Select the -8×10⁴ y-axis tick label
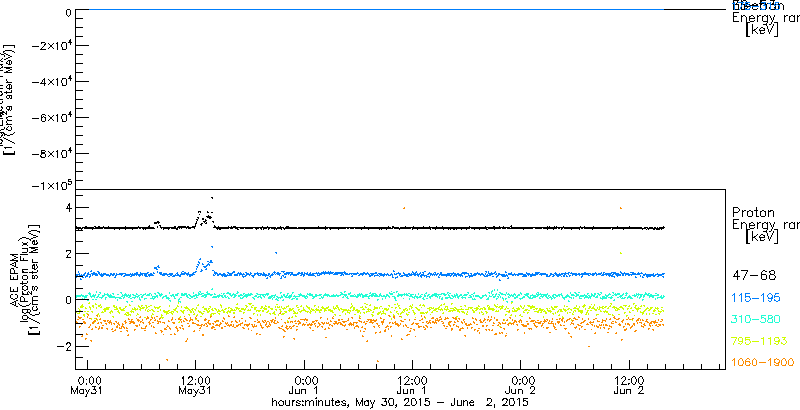The width and height of the screenshot is (800, 410). point(50,154)
